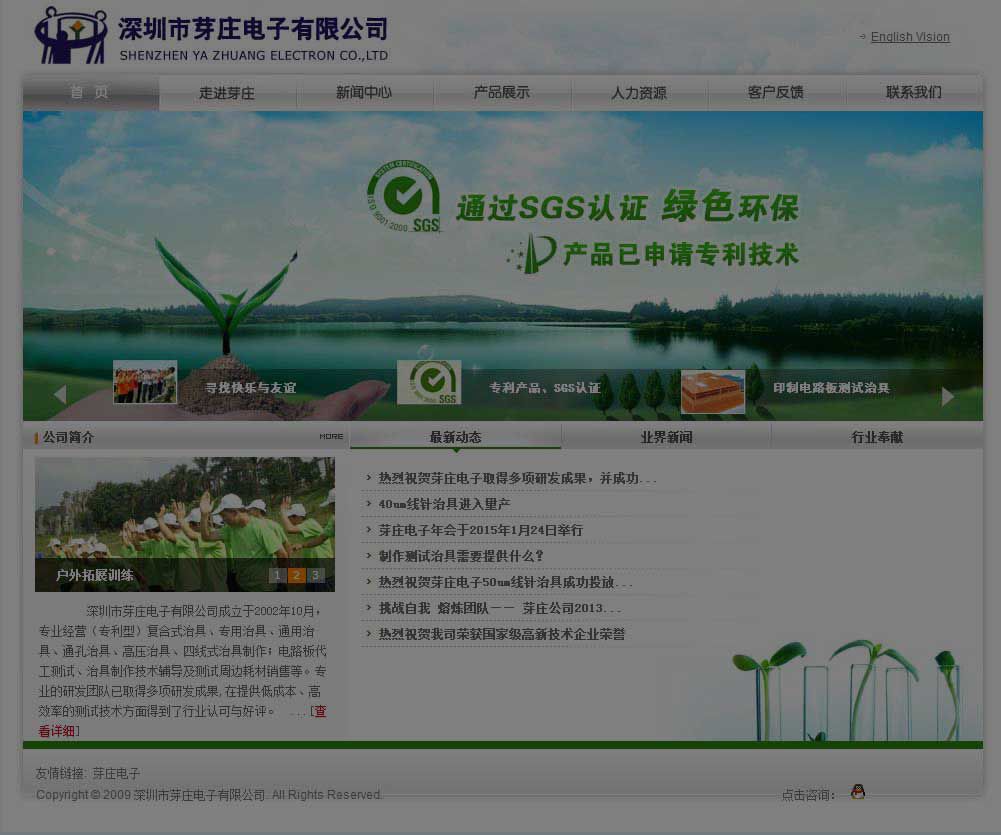Screen dimensions: 1001x835
Task: Open the 40um线针治具进入量产 news article
Action: [444, 504]
